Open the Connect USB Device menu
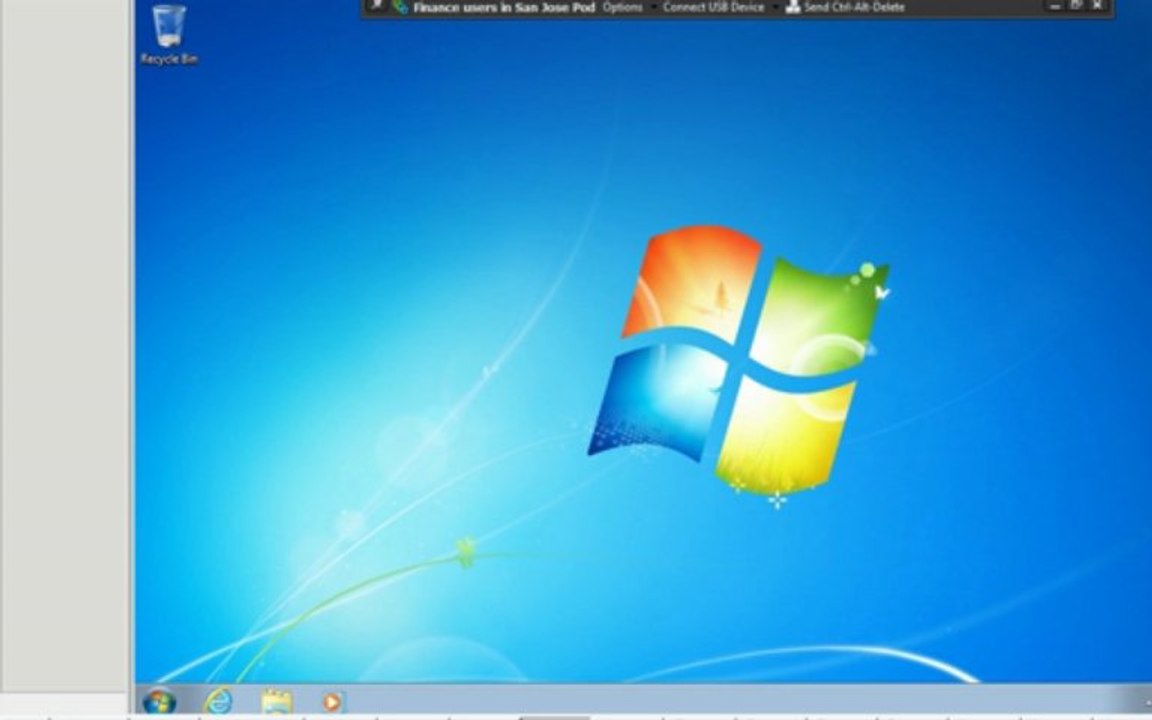This screenshot has height=720, width=1152. coord(713,7)
